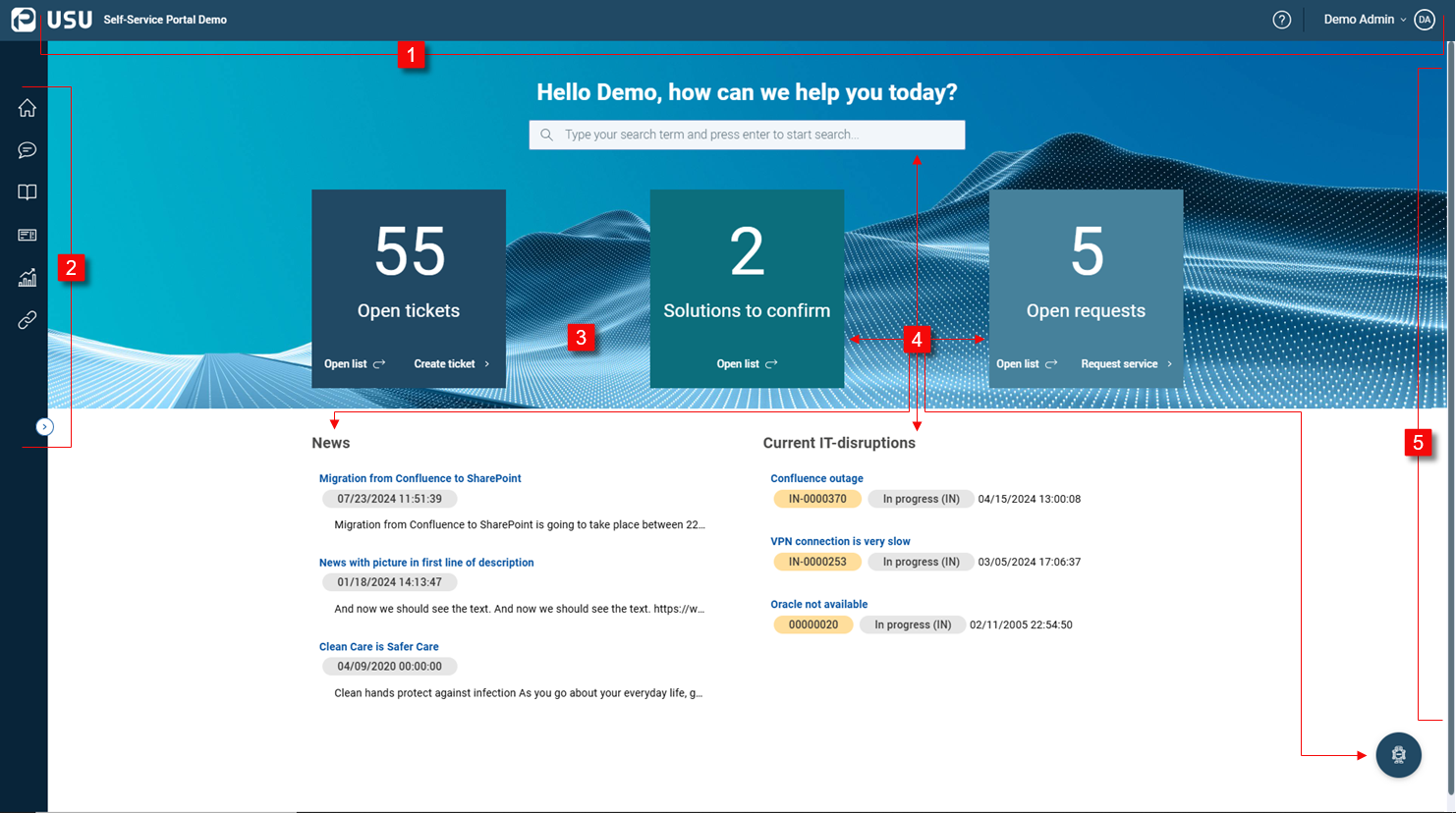Click Request service
This screenshot has width=1456, height=813.
(1127, 364)
